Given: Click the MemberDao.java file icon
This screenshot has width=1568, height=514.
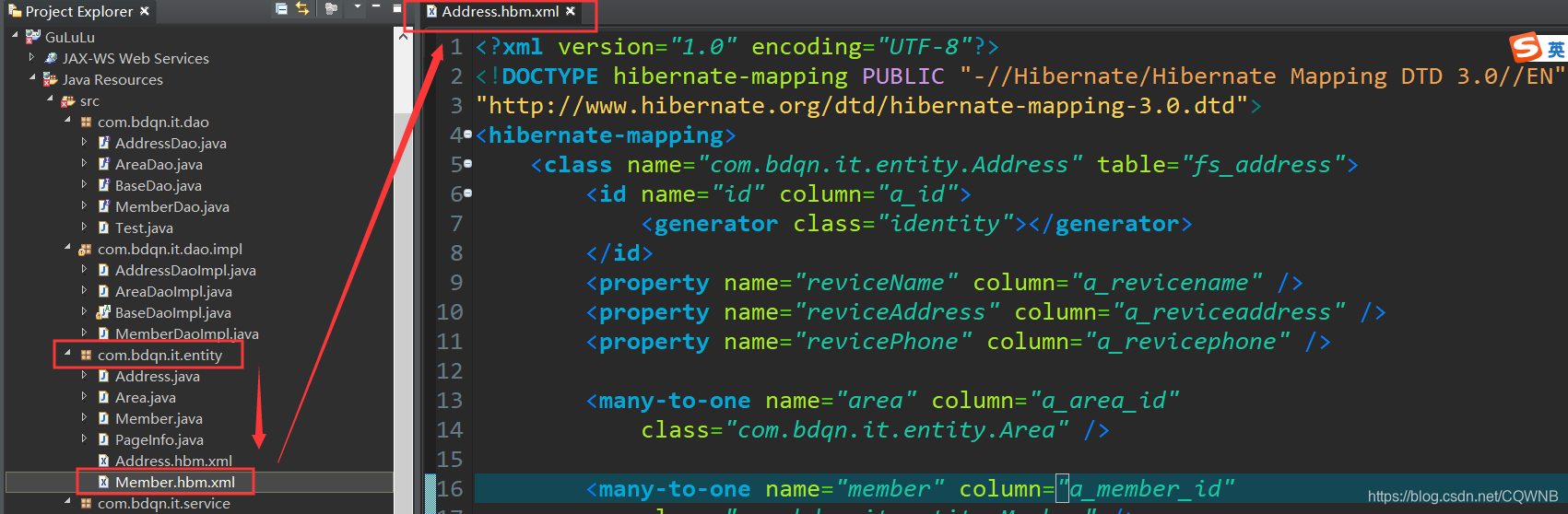Looking at the screenshot, I should [x=104, y=206].
